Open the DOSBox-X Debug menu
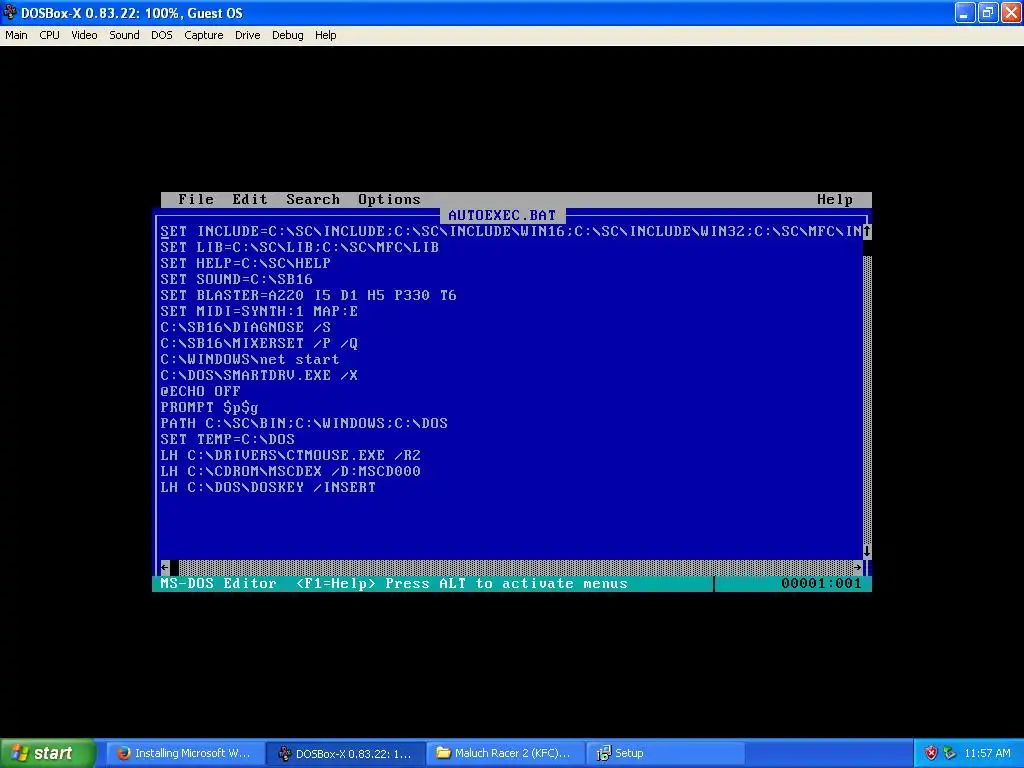The image size is (1024, 768). [287, 35]
